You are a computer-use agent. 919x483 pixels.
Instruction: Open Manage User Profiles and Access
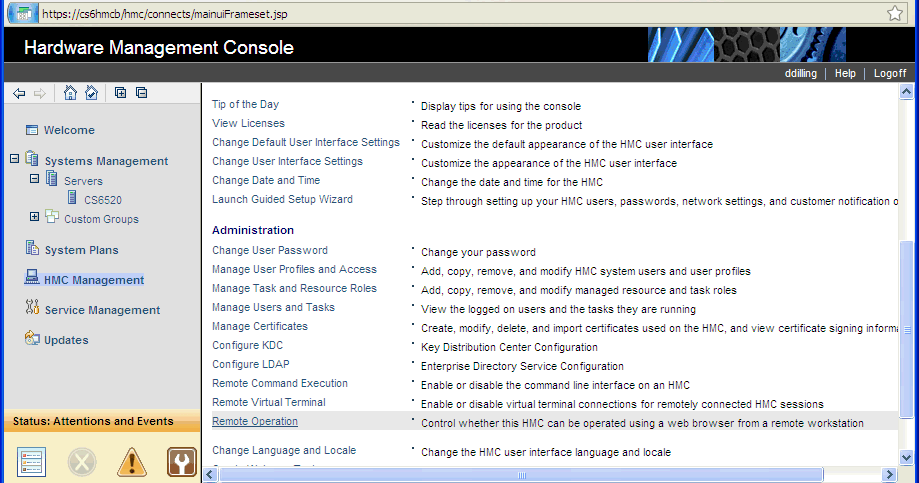point(294,269)
